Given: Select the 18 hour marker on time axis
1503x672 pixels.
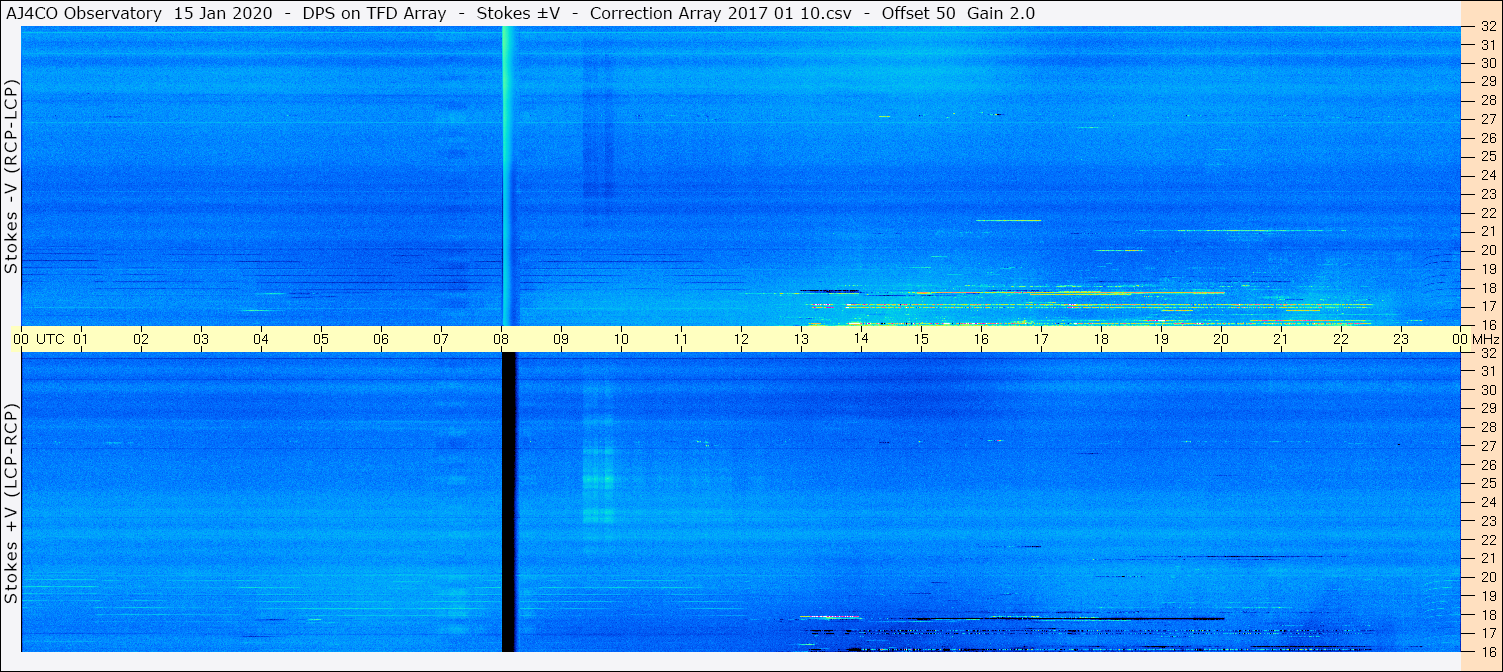Looking at the screenshot, I should 1101,339.
